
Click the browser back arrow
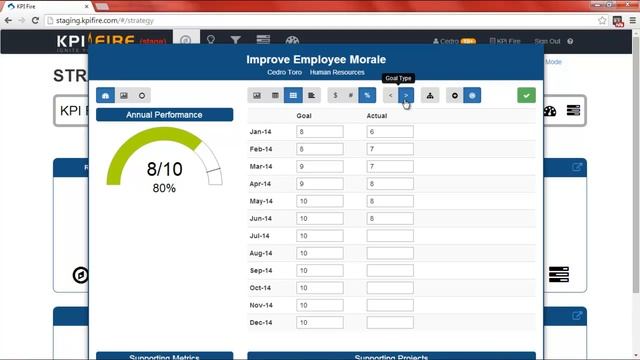click(9, 20)
